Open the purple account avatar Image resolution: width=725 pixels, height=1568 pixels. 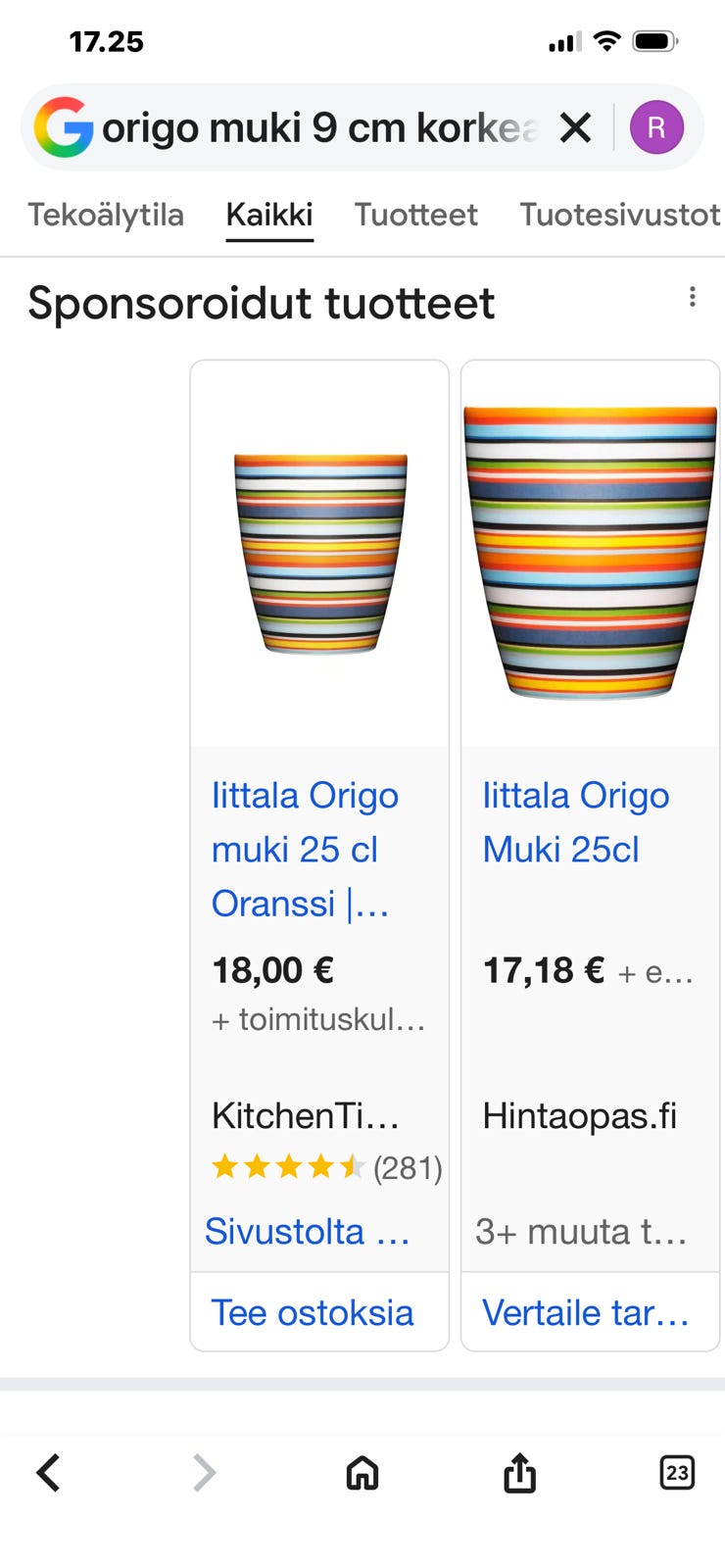coord(656,127)
